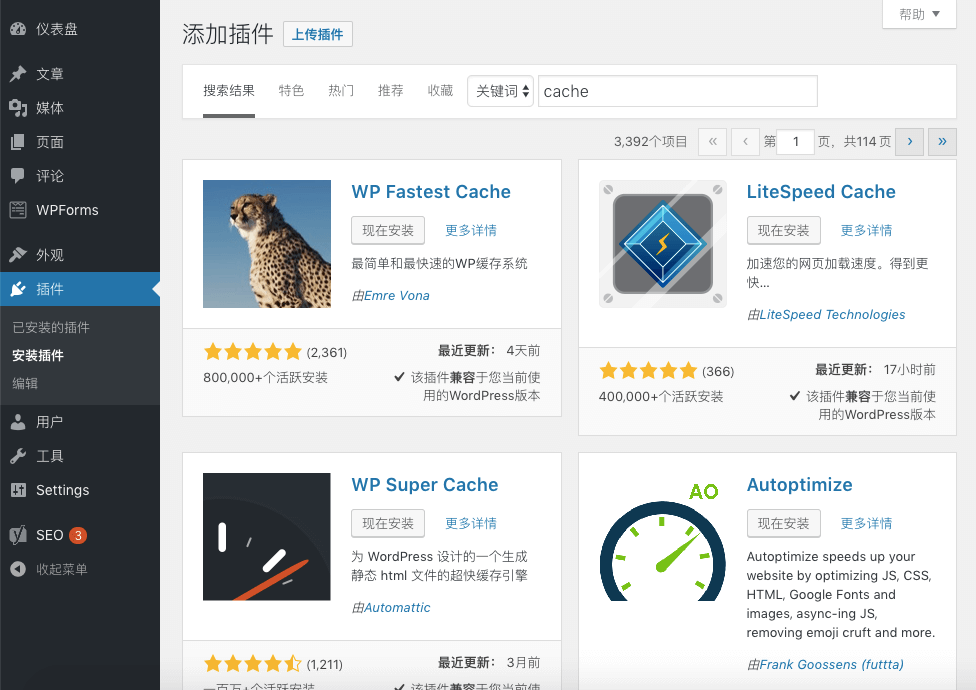
Task: Install the WP Fastest Cache plugin
Action: coord(388,230)
